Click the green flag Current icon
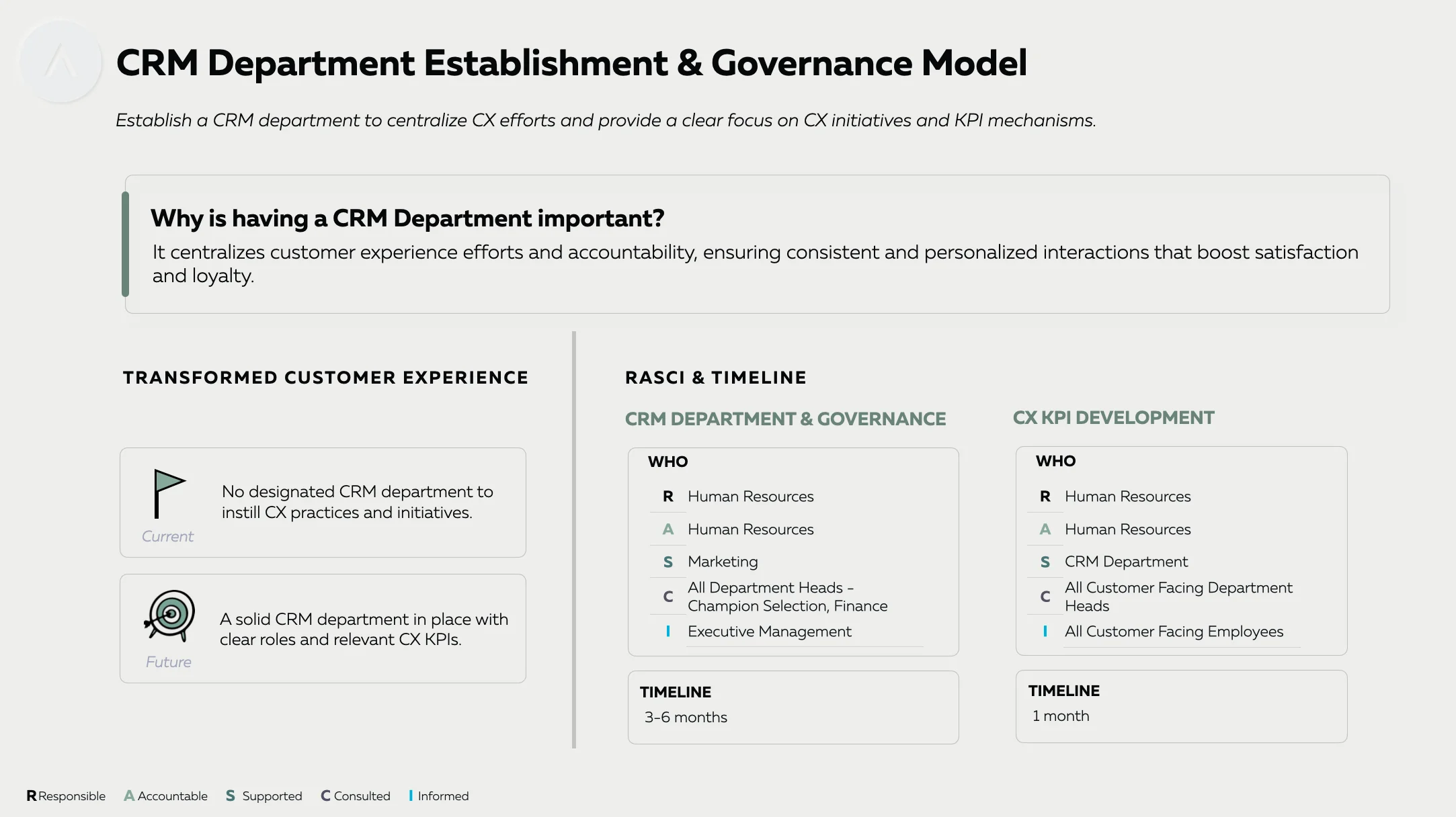1456x817 pixels. pos(169,494)
